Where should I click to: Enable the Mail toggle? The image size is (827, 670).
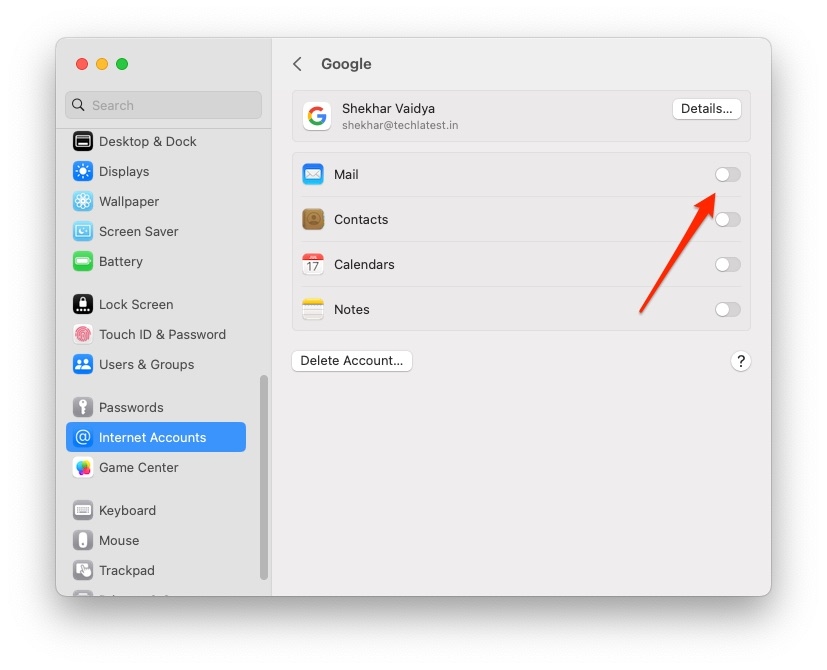click(728, 175)
